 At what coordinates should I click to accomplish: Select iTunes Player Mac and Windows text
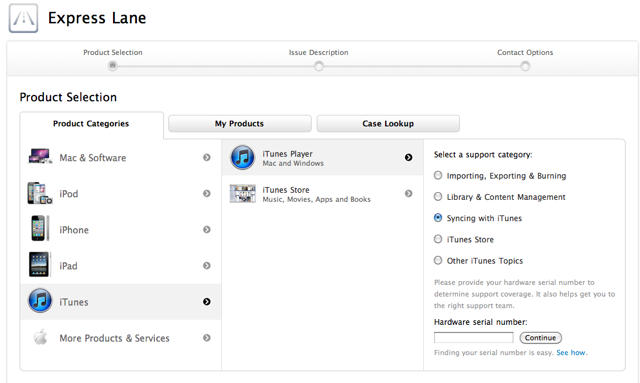[293, 158]
